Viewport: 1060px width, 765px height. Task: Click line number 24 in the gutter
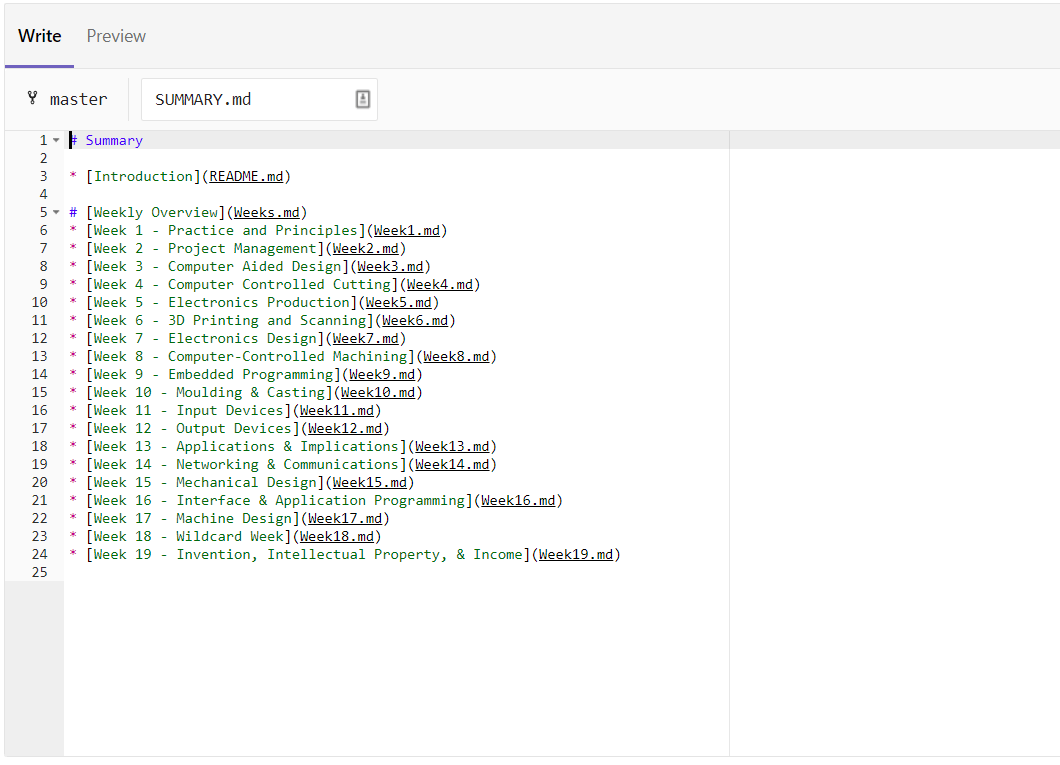39,554
